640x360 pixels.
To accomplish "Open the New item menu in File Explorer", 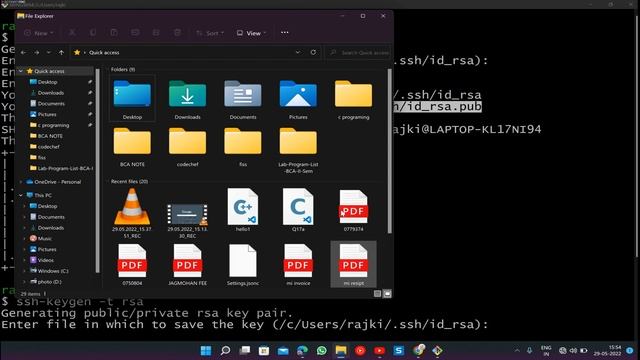I will (39, 33).
